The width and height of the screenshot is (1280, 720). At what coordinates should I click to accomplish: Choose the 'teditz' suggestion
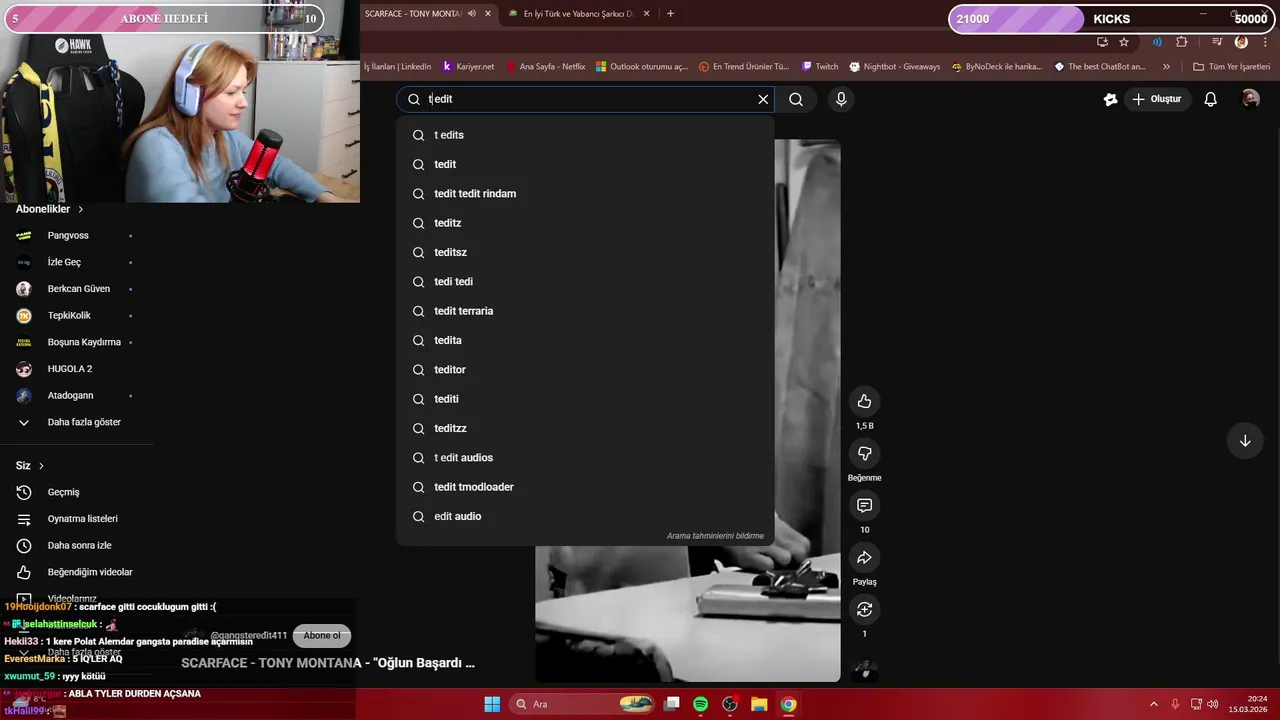[x=585, y=223]
